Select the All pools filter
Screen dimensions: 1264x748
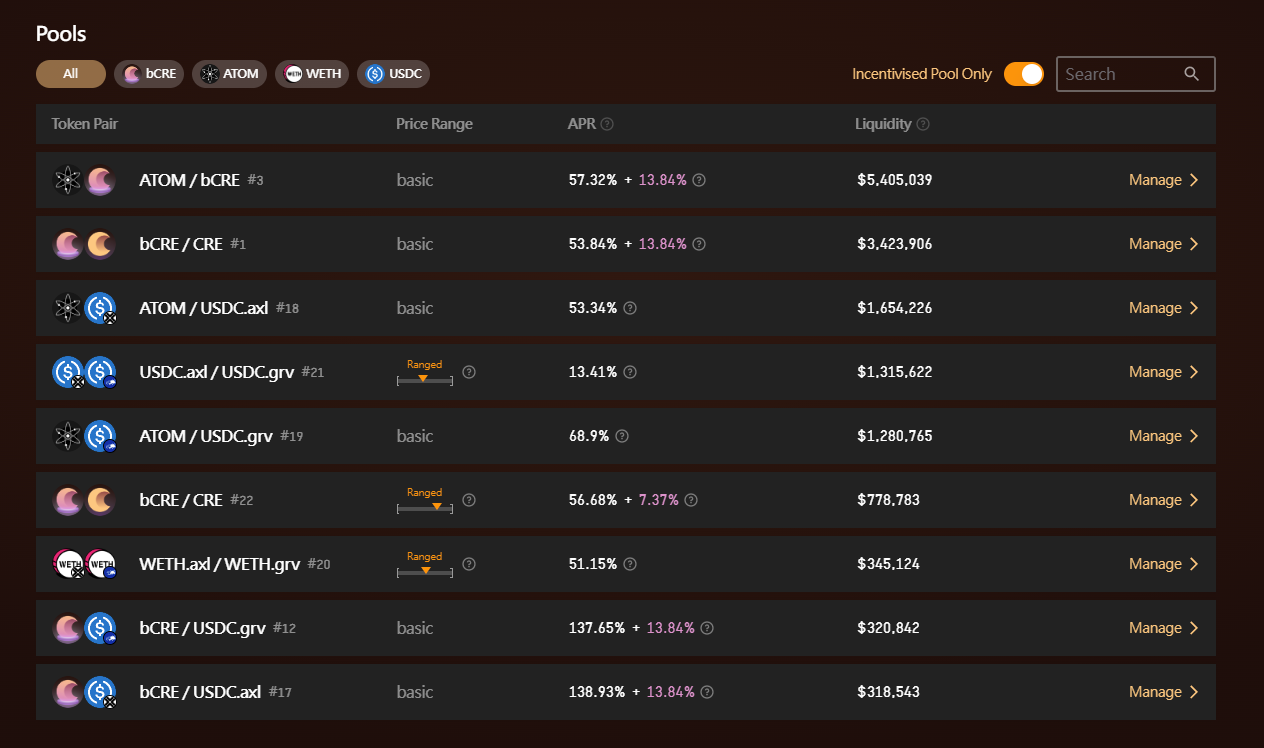click(71, 74)
